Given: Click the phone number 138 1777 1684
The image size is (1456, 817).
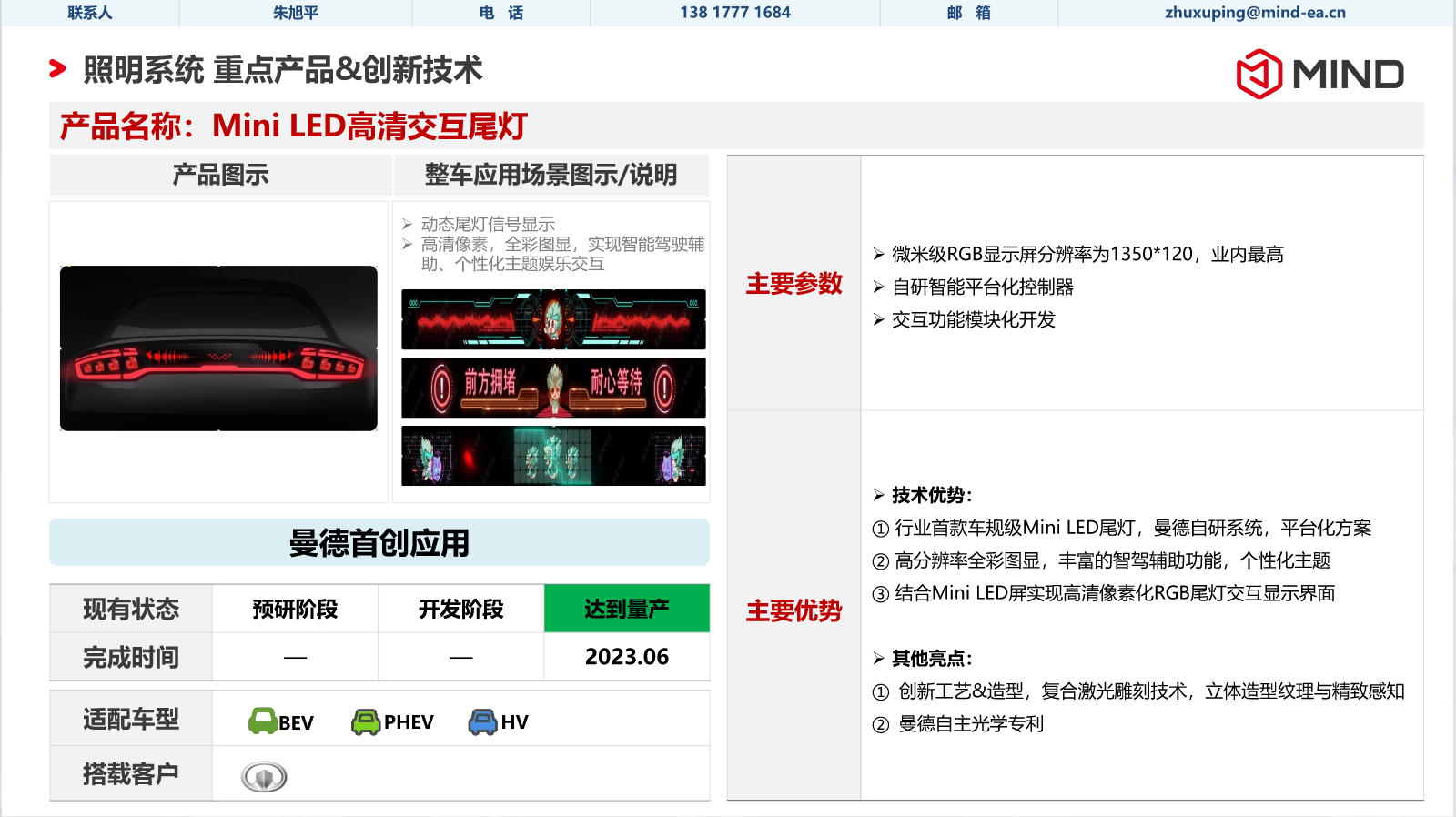Looking at the screenshot, I should point(734,13).
